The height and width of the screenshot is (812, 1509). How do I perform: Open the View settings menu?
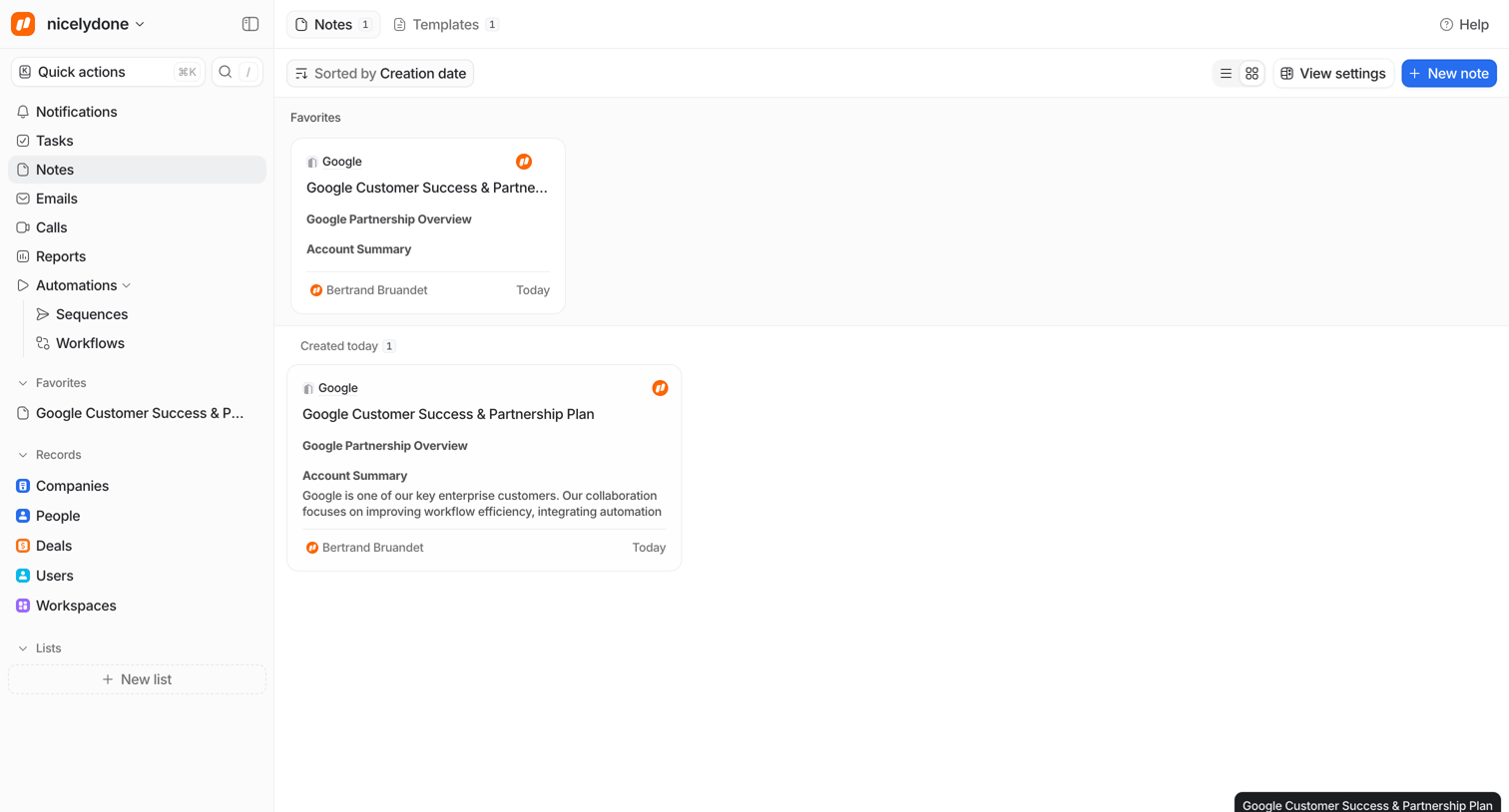[x=1333, y=74]
